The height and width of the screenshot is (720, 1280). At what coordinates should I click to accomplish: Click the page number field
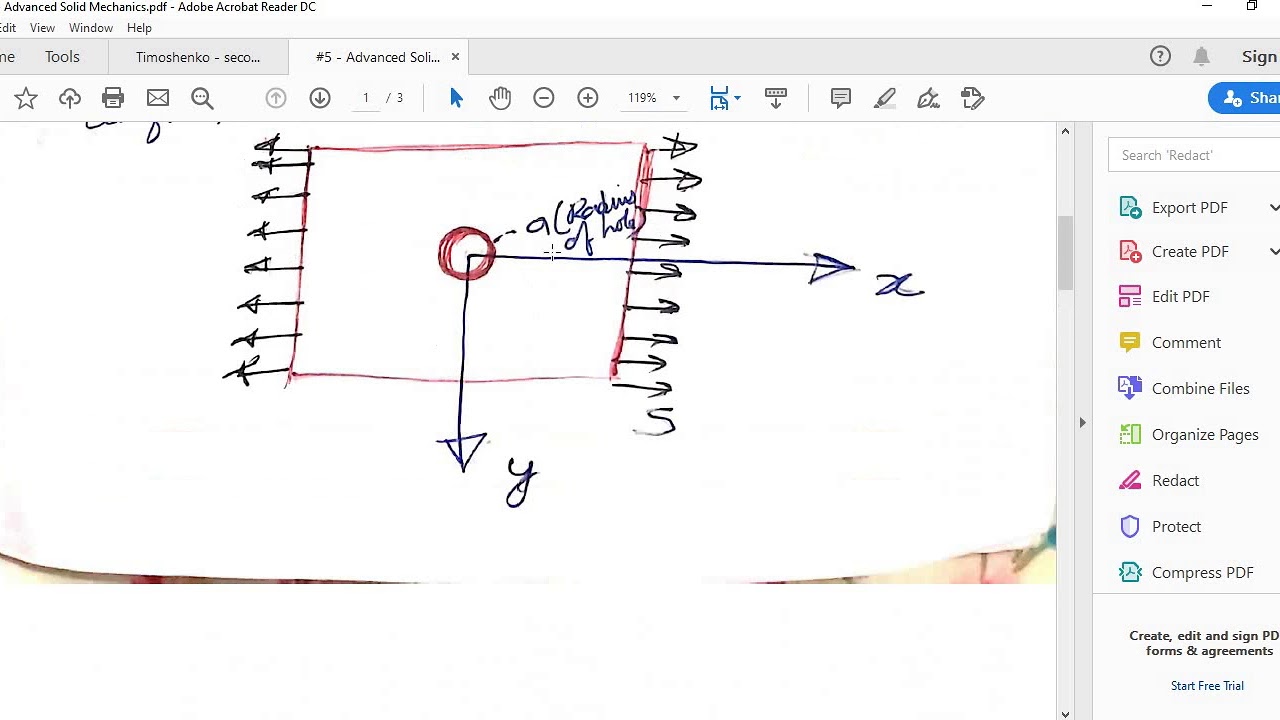coord(366,98)
